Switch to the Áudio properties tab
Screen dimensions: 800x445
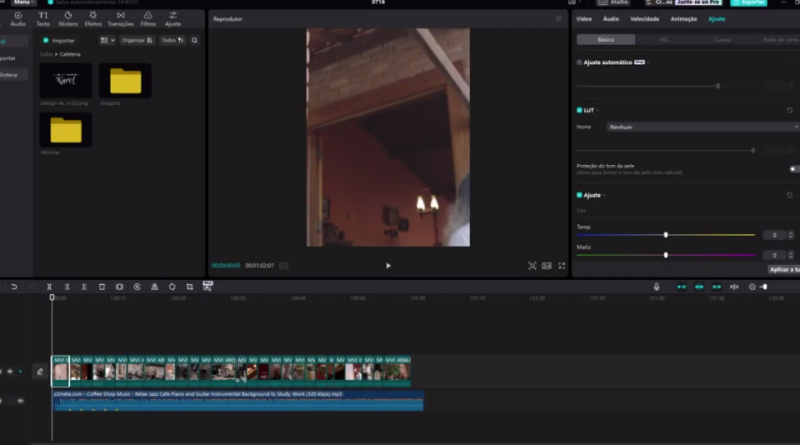tap(611, 19)
